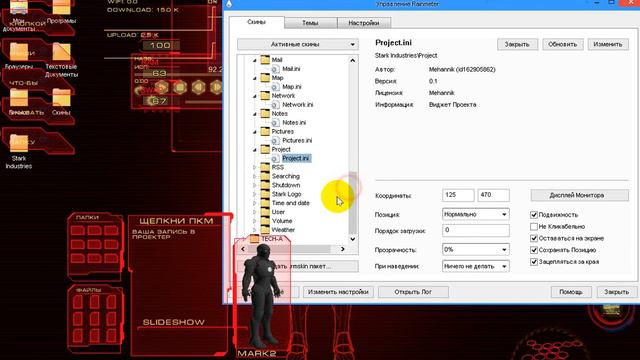The width and height of the screenshot is (640, 360).
Task: Toggle the Оставаться на экране checkbox
Action: click(534, 238)
